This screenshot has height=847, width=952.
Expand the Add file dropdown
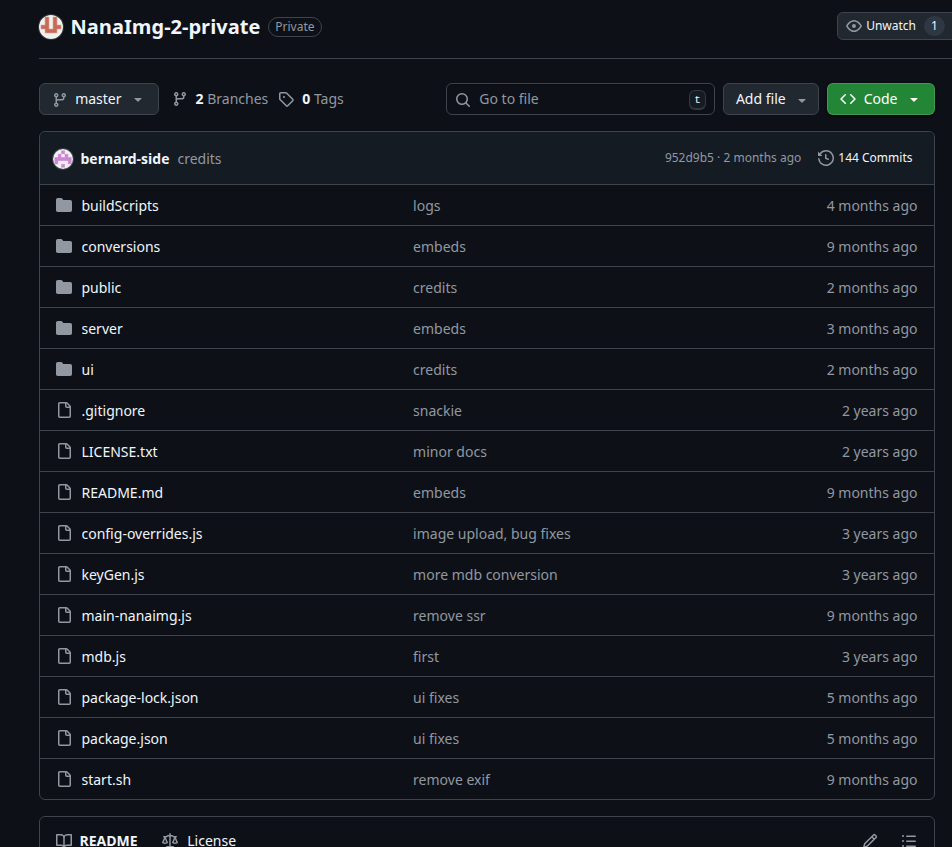point(770,99)
